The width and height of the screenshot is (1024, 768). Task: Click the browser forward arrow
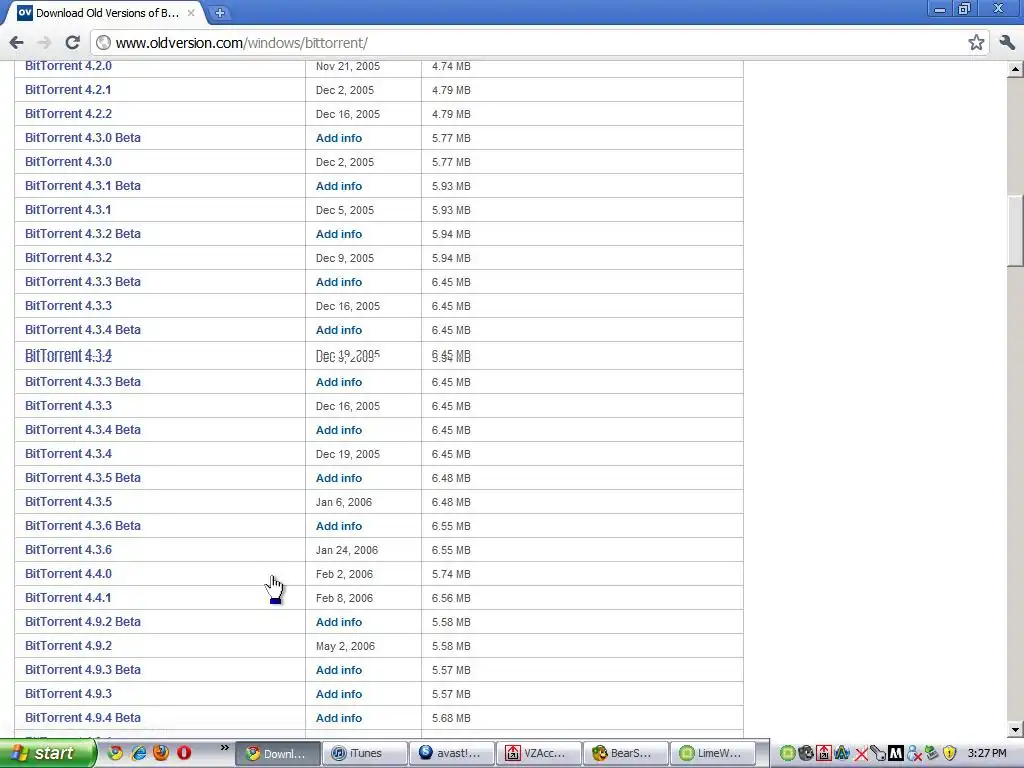point(44,43)
